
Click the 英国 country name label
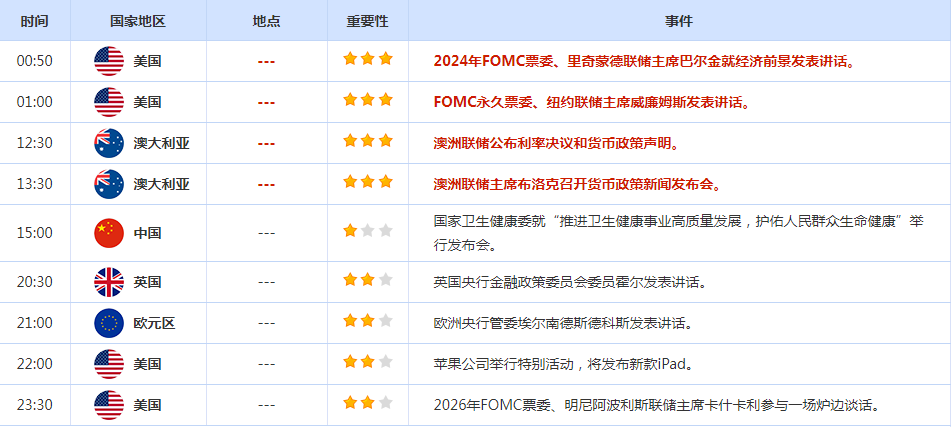pos(148,282)
